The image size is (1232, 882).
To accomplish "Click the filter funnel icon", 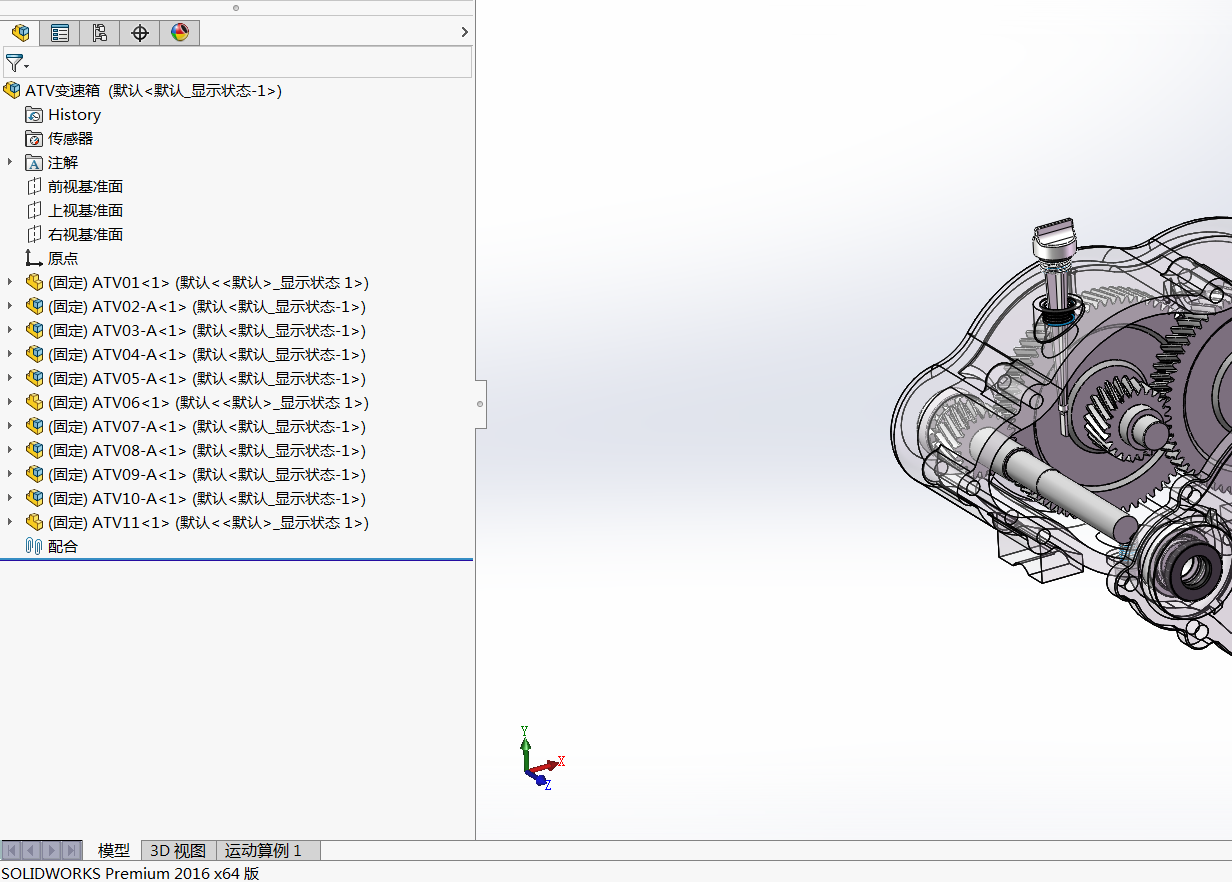I will point(15,63).
